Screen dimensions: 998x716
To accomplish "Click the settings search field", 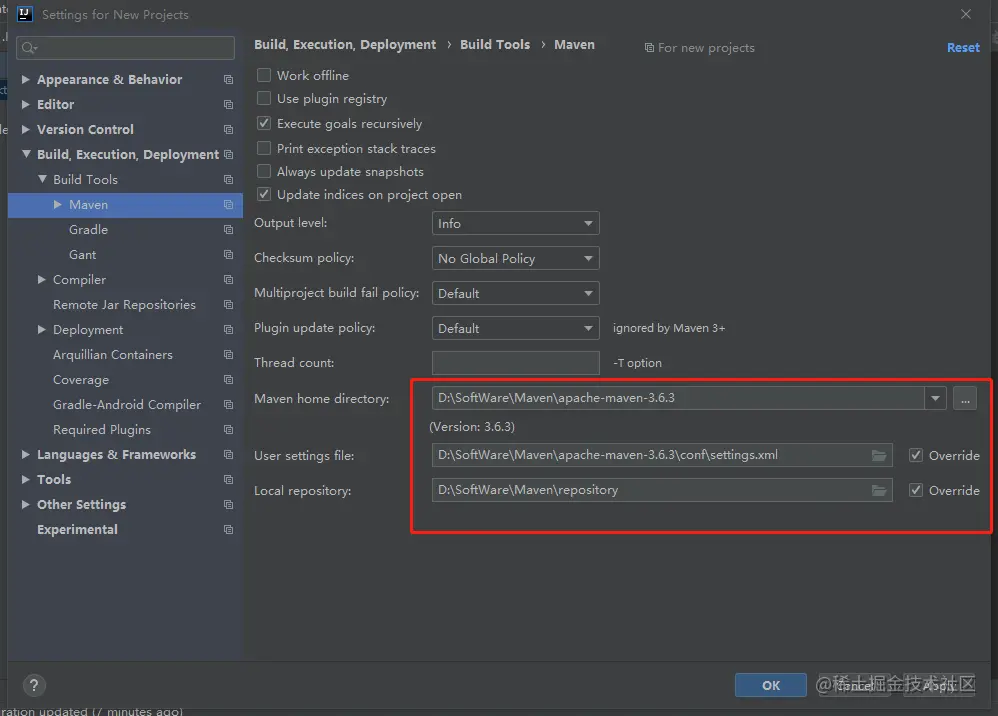I will pyautogui.click(x=125, y=48).
